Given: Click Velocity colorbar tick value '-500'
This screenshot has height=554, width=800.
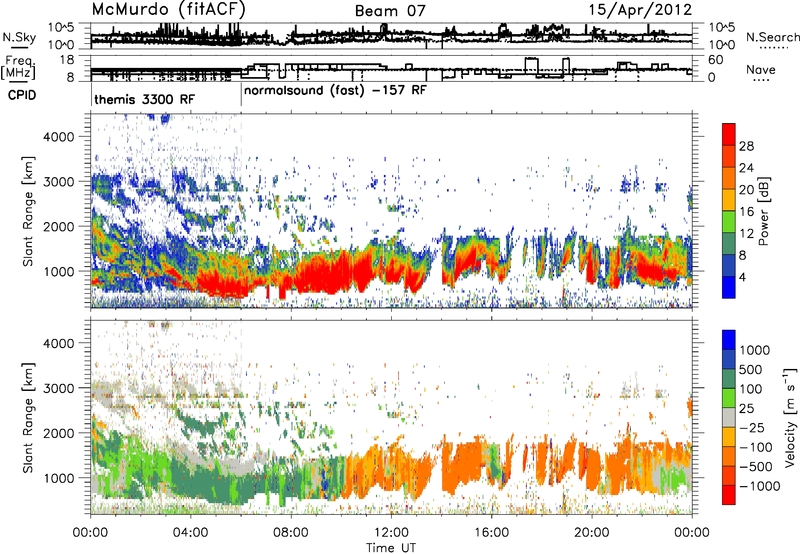Looking at the screenshot, I should coord(755,466).
